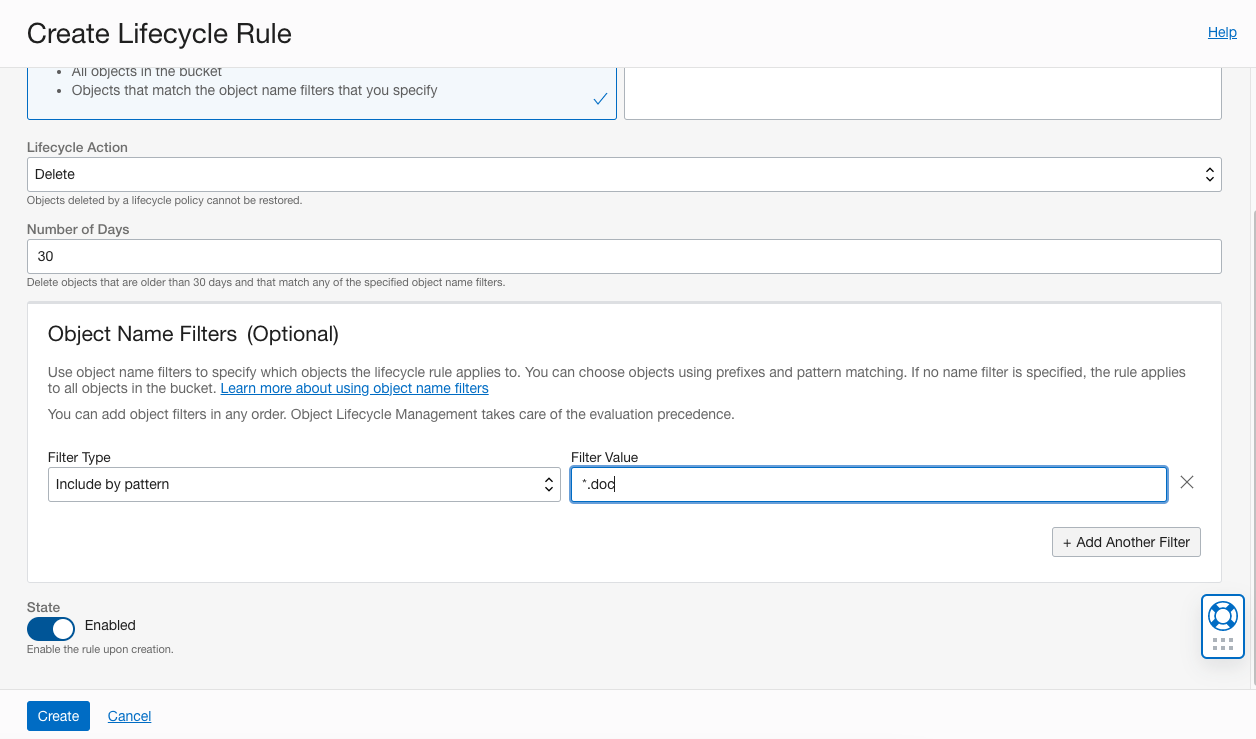This screenshot has height=739, width=1256.
Task: Select the objects matching filters card
Action: 321,94
